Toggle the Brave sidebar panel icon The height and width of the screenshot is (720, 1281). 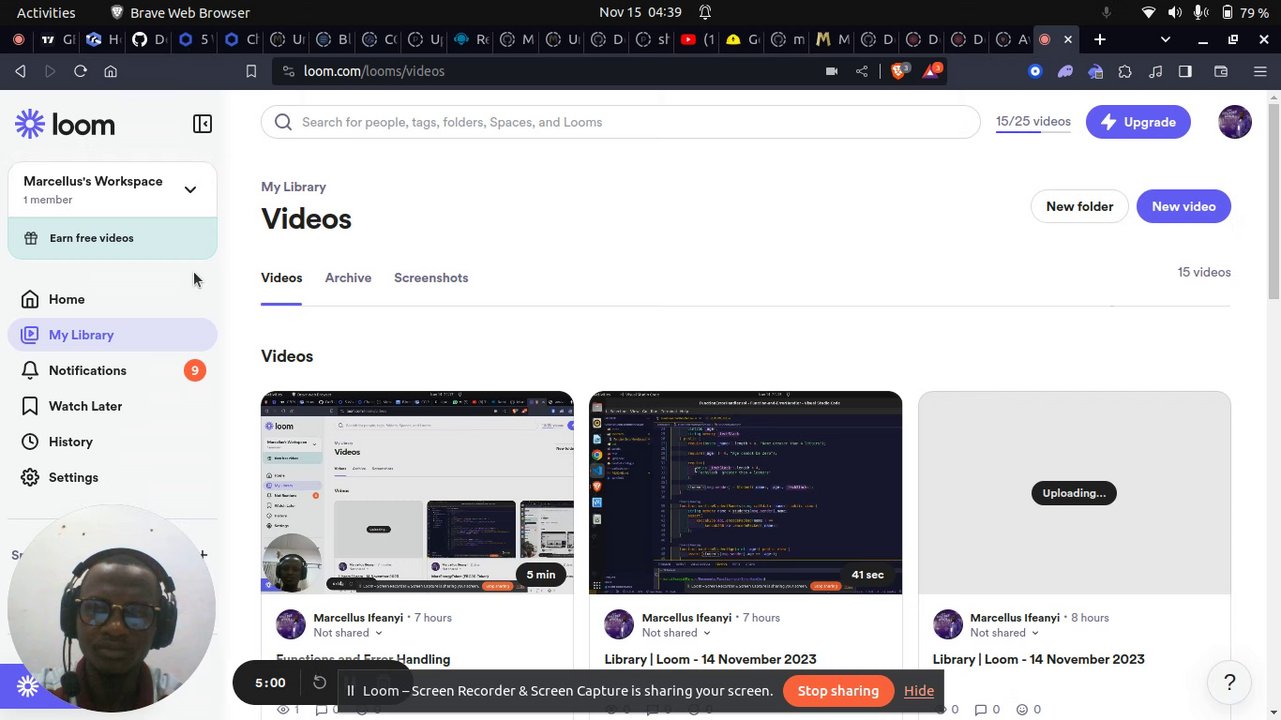tap(1185, 71)
